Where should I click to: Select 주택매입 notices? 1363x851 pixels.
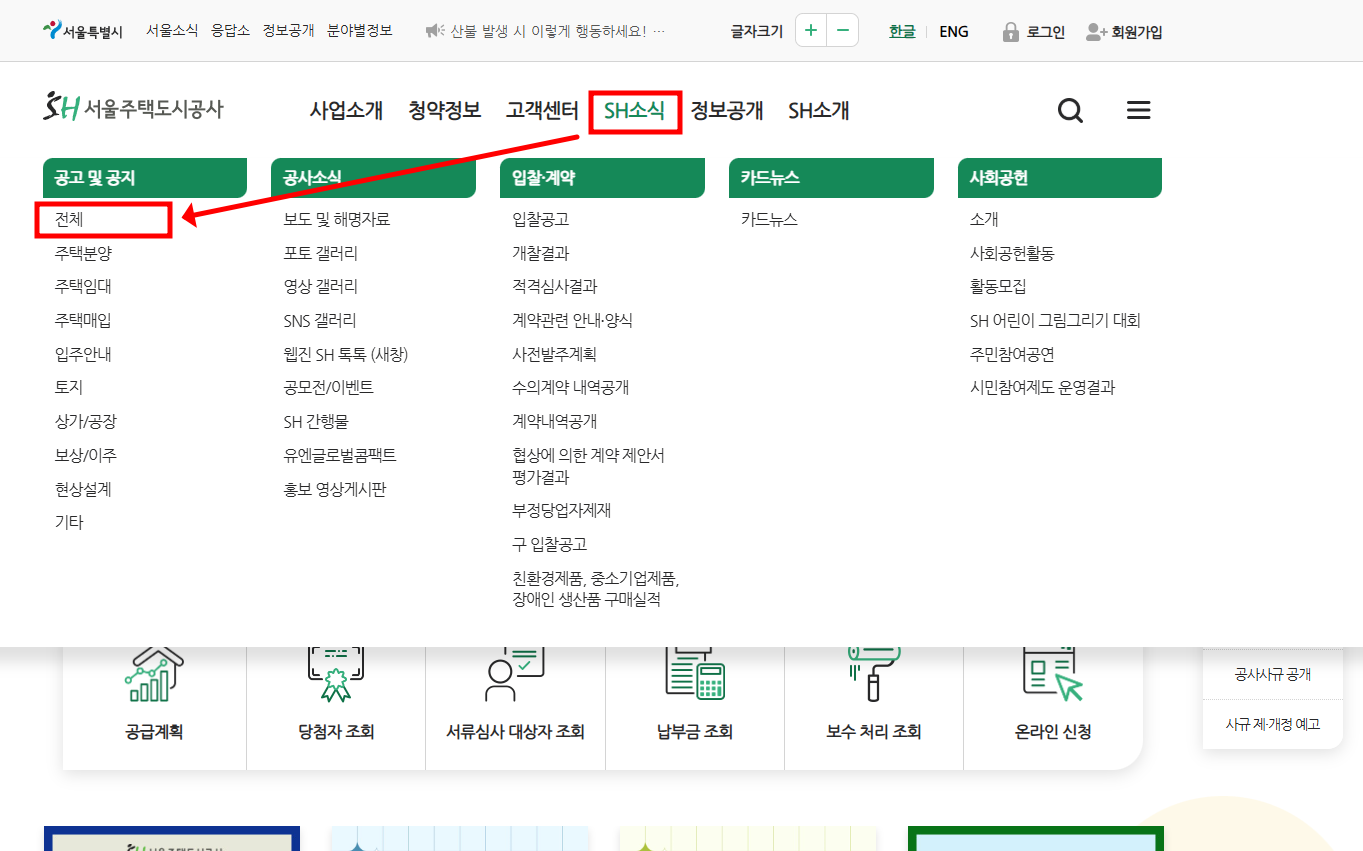pos(83,320)
